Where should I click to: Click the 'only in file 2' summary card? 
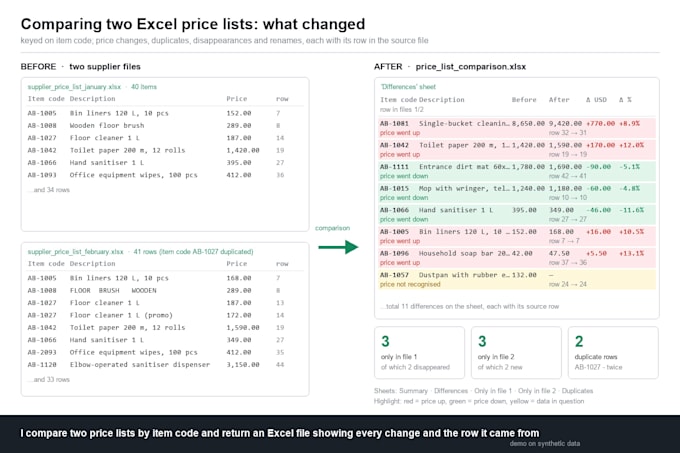(516, 352)
